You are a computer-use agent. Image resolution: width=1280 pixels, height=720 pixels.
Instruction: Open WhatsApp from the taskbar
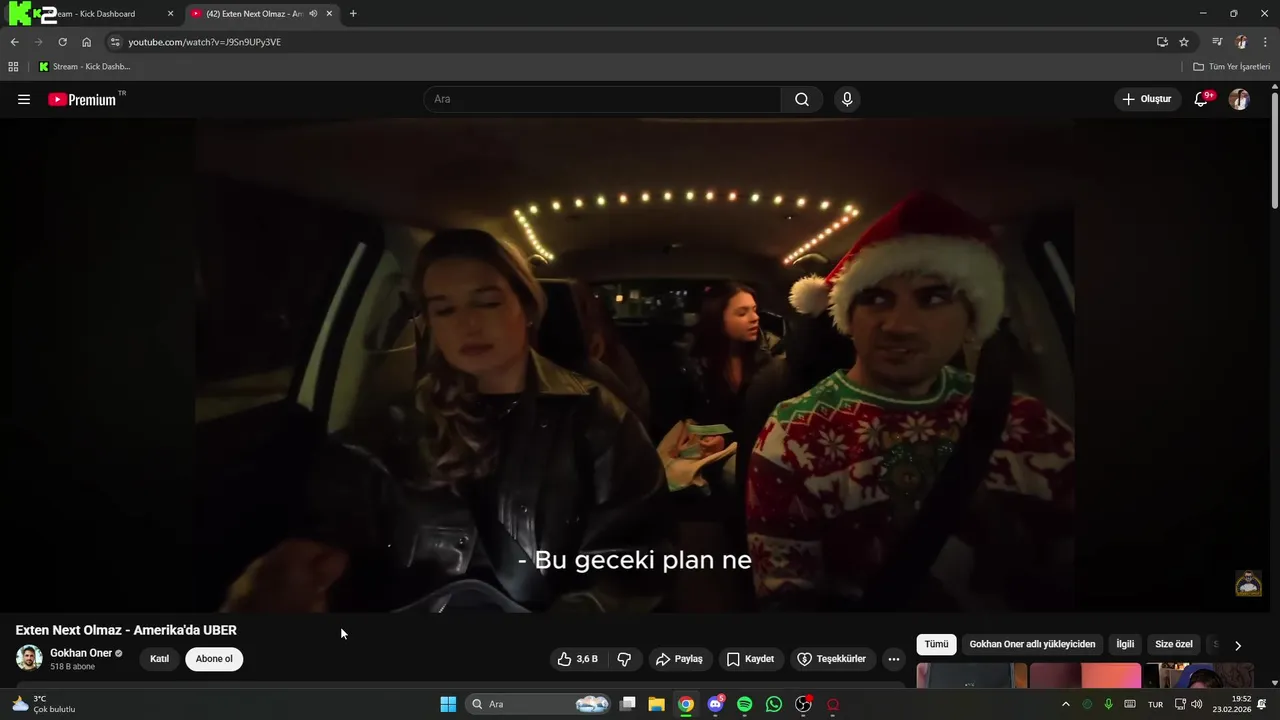point(774,704)
